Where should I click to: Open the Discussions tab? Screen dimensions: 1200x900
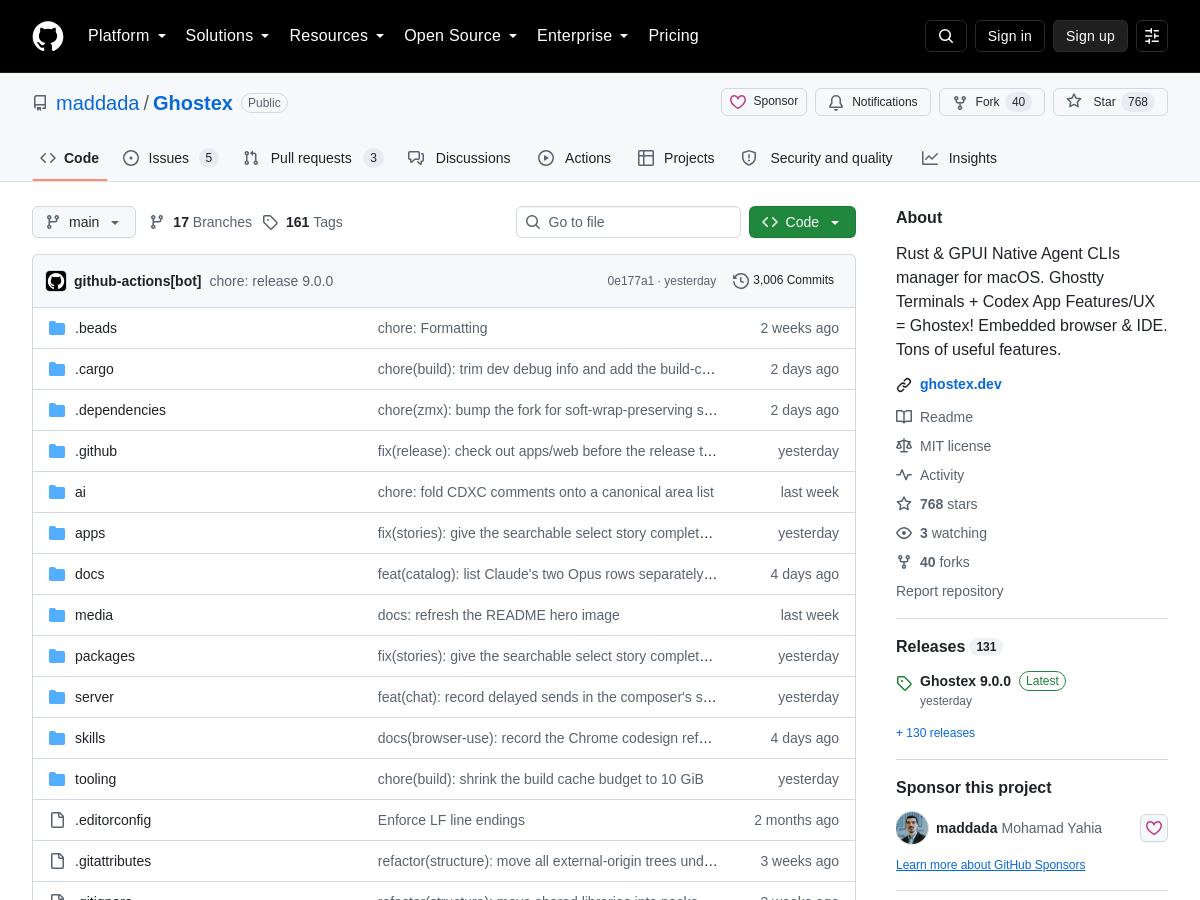(459, 158)
